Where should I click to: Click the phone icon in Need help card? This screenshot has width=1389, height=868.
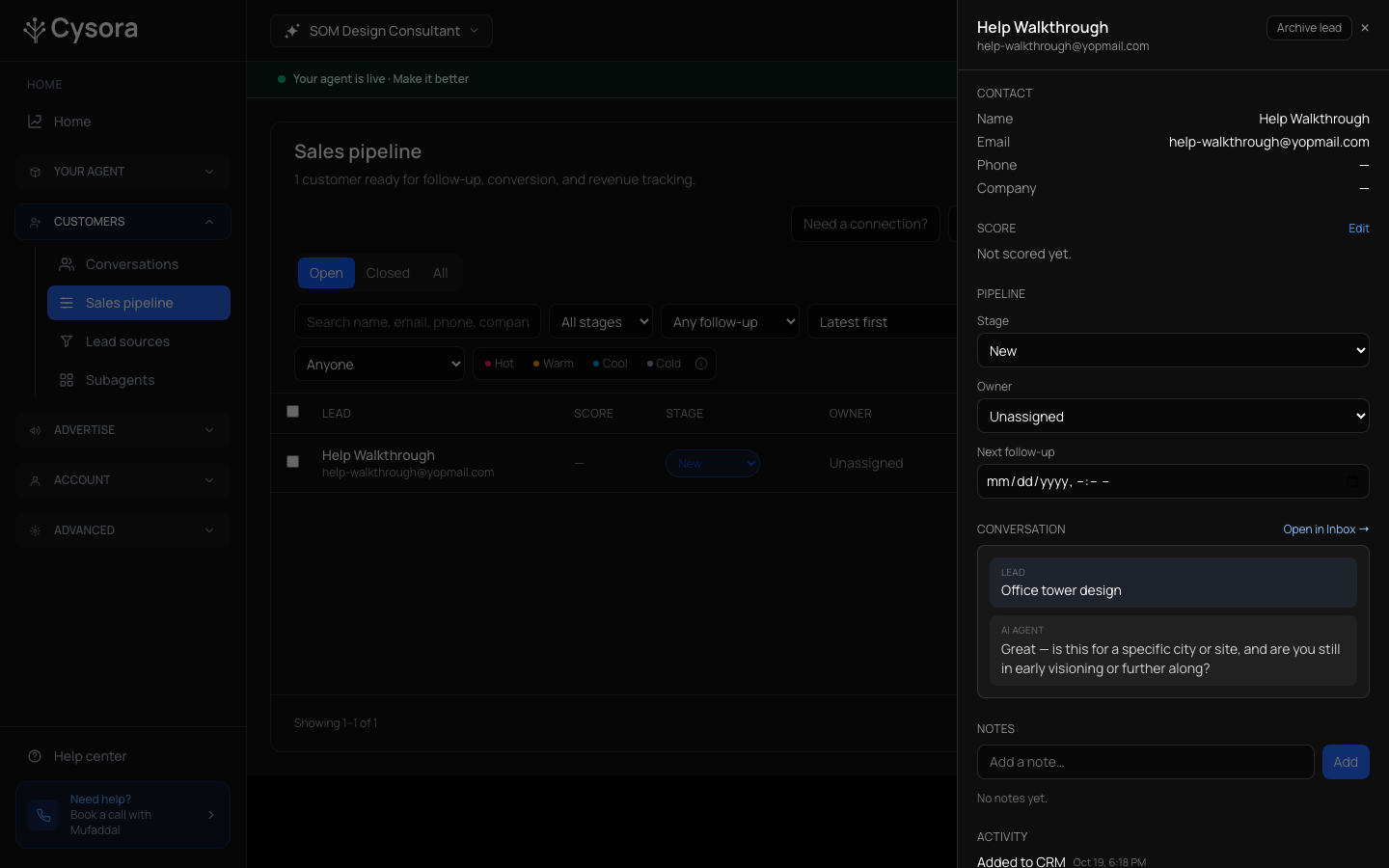pos(43,815)
